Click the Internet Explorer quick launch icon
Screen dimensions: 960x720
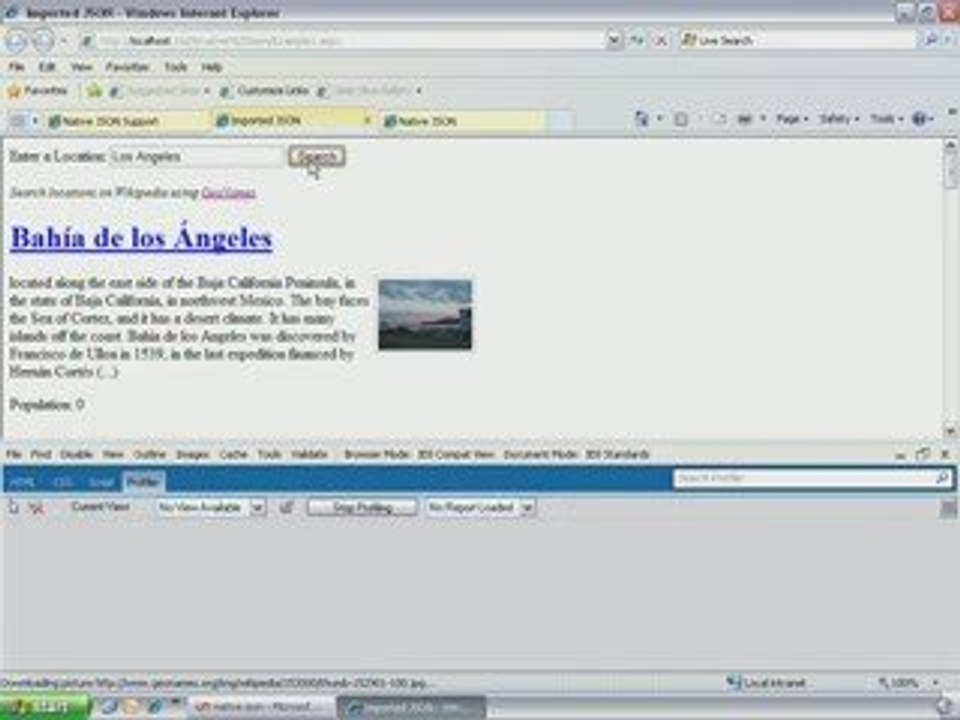coord(154,707)
